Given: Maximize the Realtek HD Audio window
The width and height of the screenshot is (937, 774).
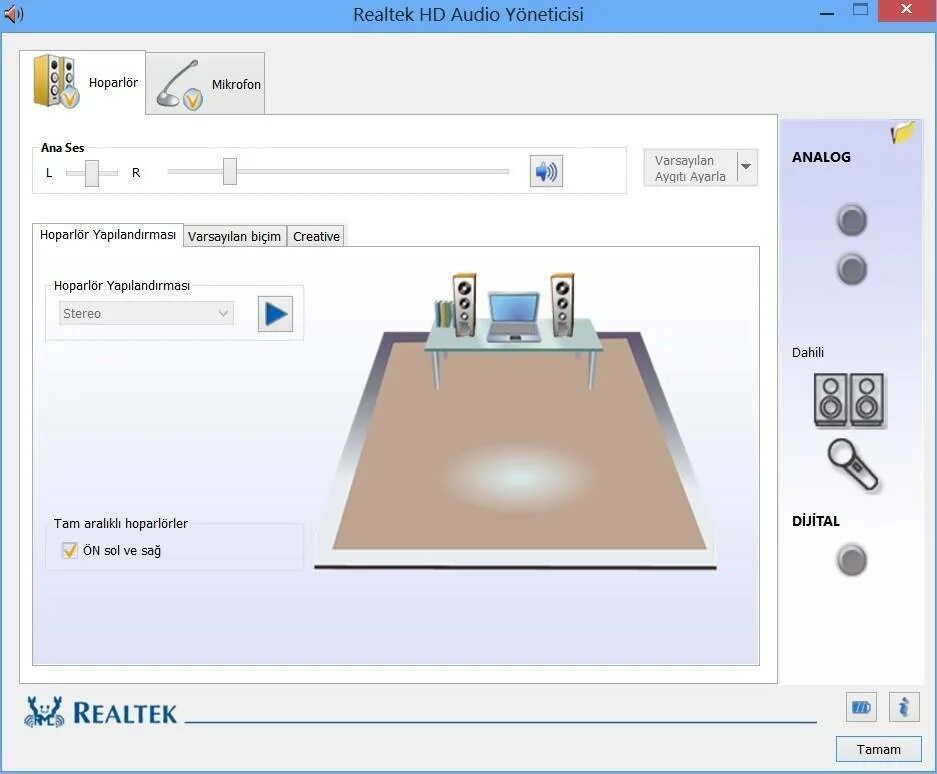Looking at the screenshot, I should [x=861, y=10].
